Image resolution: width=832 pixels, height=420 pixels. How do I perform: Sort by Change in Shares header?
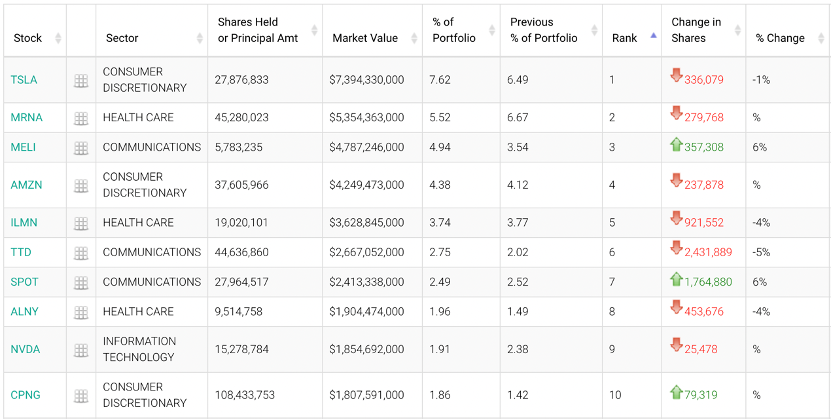[x=696, y=30]
